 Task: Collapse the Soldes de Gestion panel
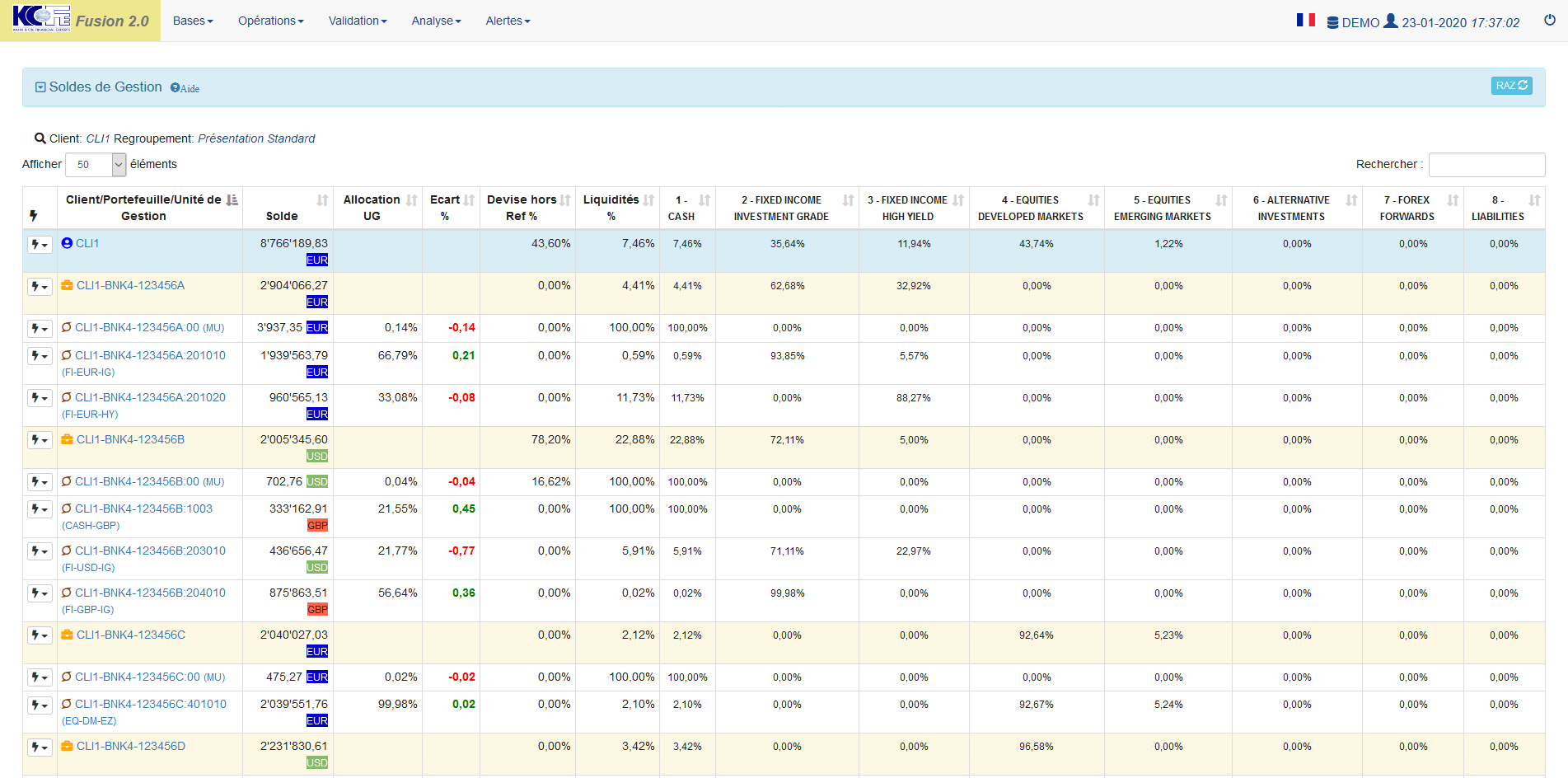click(40, 87)
